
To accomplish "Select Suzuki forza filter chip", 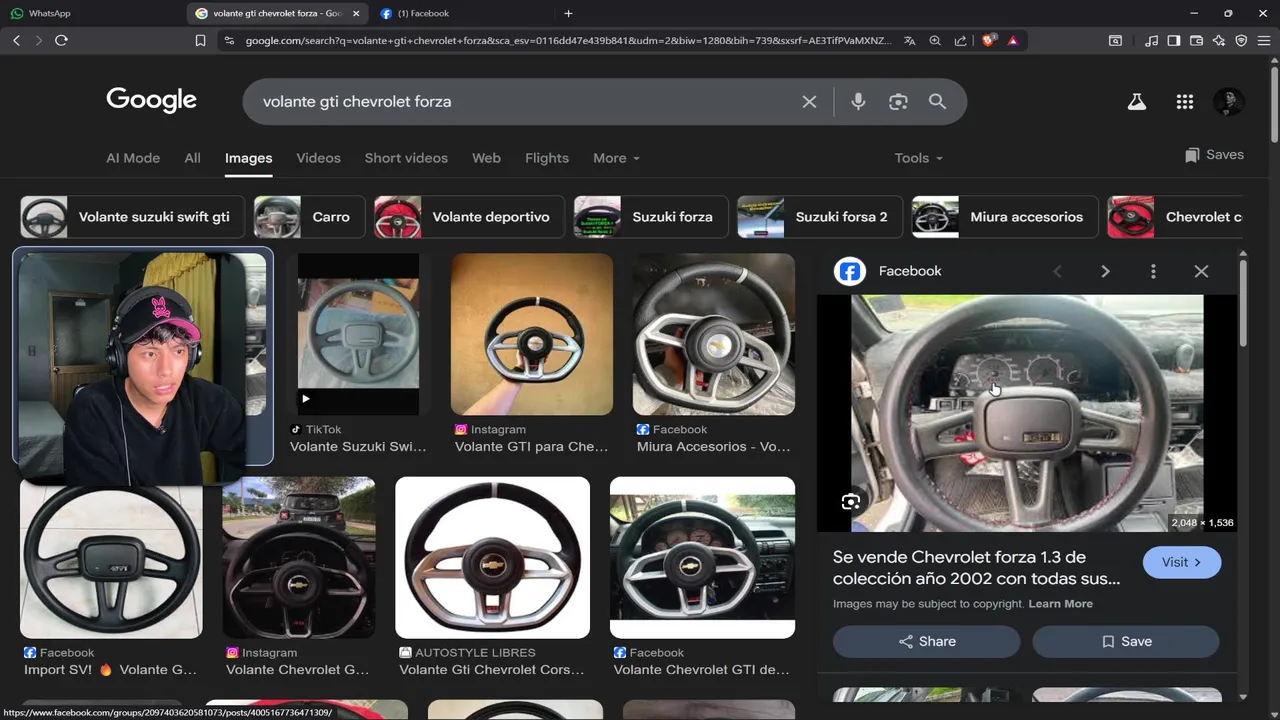I will 650,217.
